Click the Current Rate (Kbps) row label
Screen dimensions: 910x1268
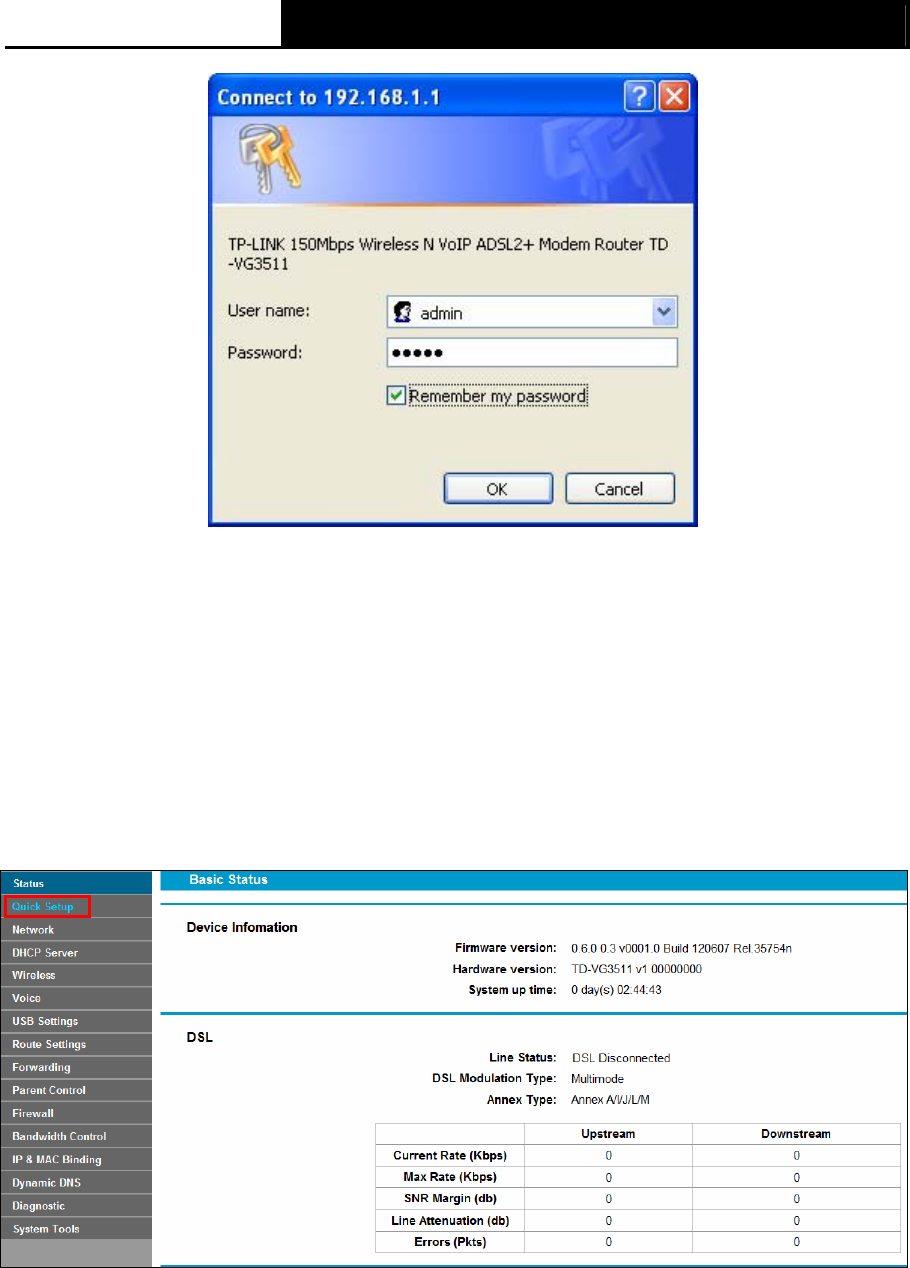(x=450, y=1156)
